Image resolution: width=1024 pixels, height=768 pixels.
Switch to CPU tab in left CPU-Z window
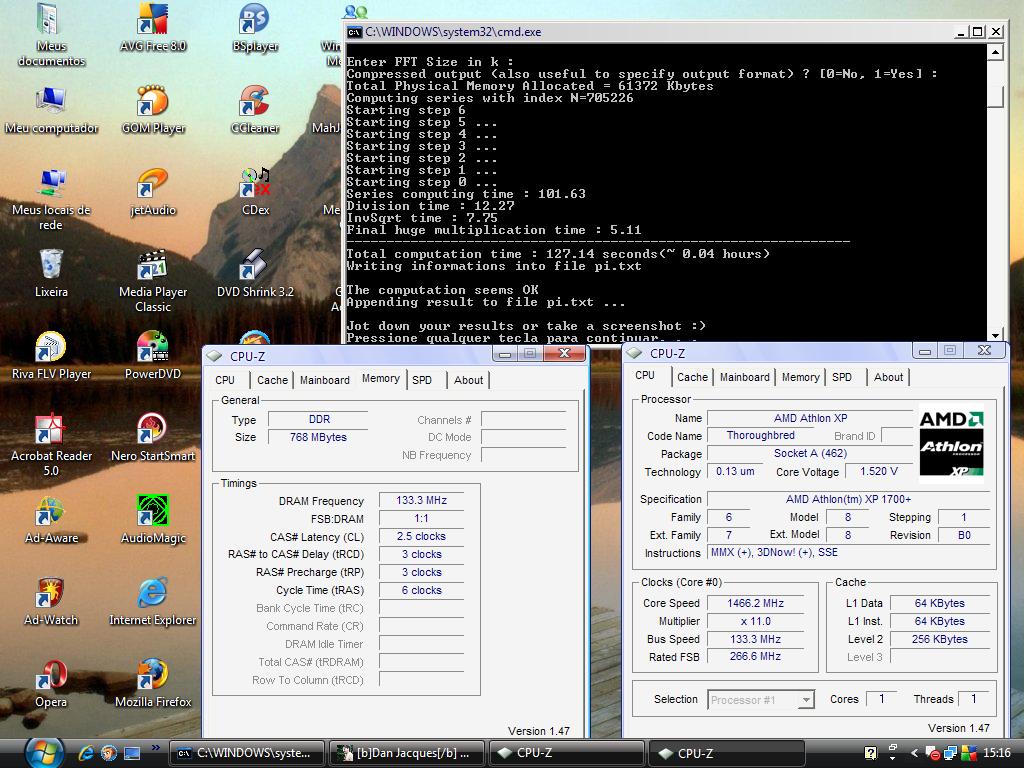click(x=225, y=380)
